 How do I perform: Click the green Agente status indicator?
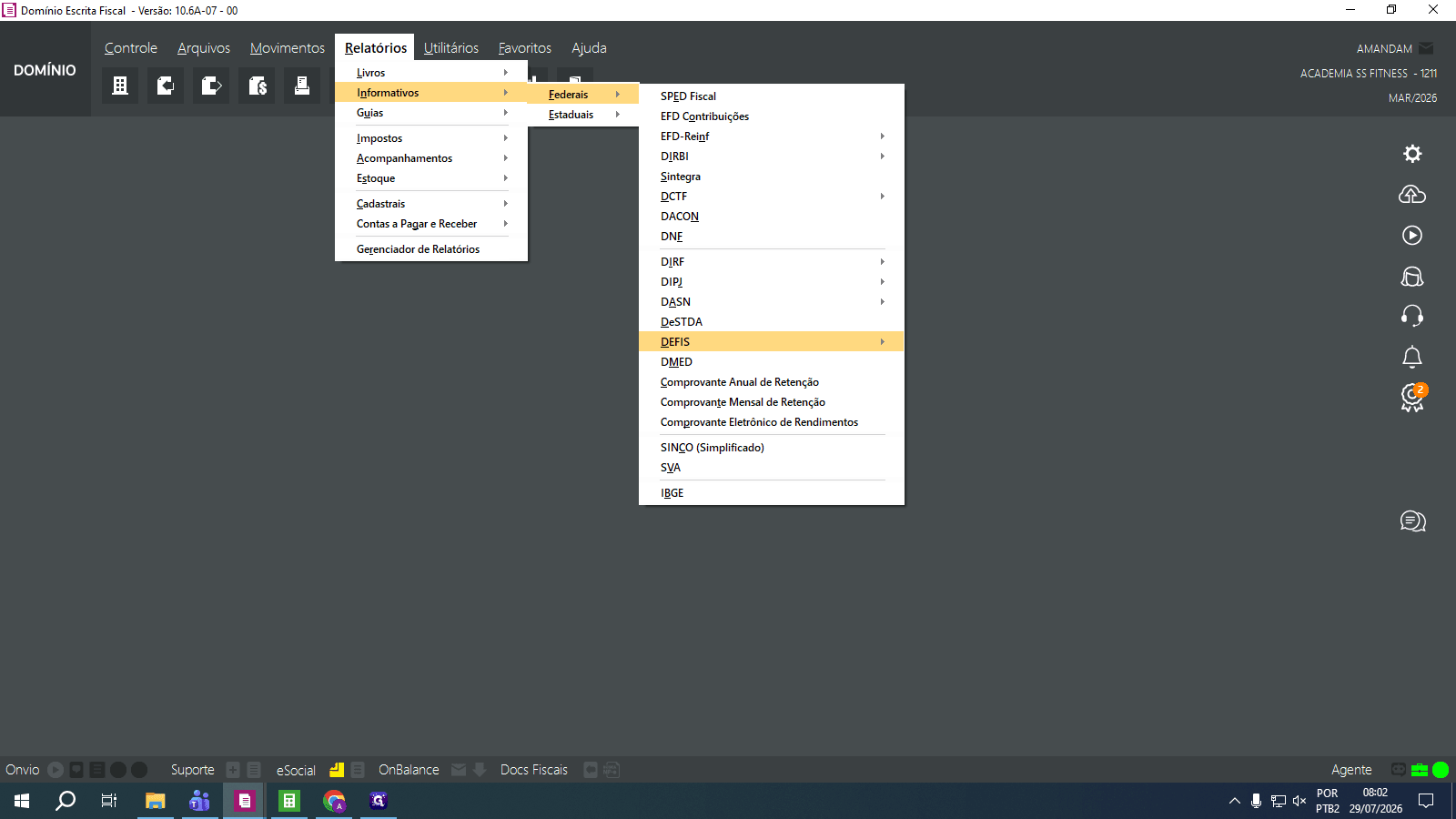[1441, 770]
